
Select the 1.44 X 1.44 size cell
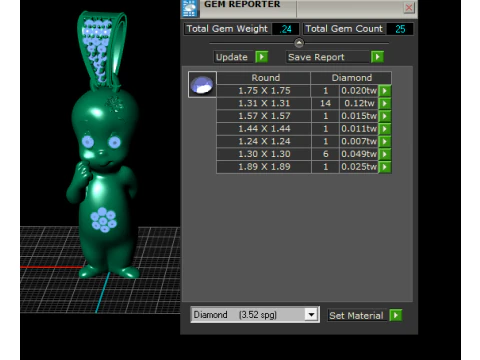point(264,129)
